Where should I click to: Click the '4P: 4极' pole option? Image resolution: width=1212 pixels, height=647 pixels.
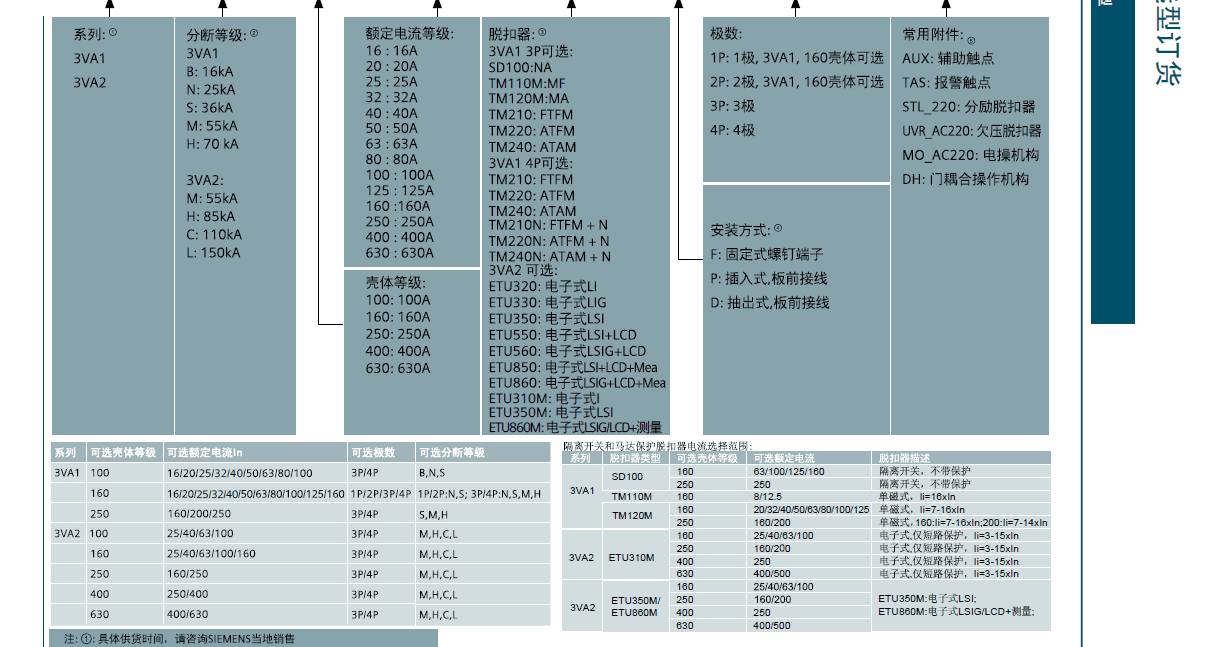point(733,130)
